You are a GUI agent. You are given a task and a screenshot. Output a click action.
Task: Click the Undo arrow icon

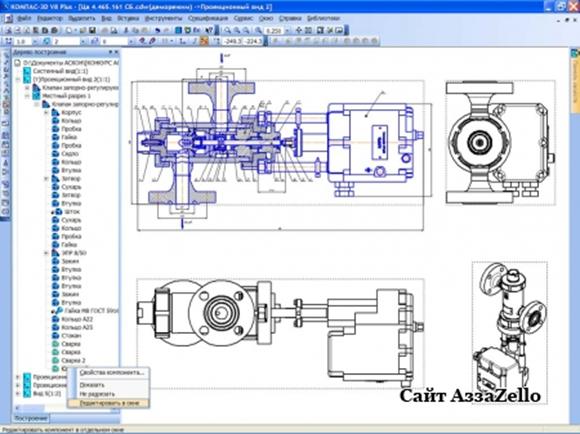pyautogui.click(x=158, y=30)
